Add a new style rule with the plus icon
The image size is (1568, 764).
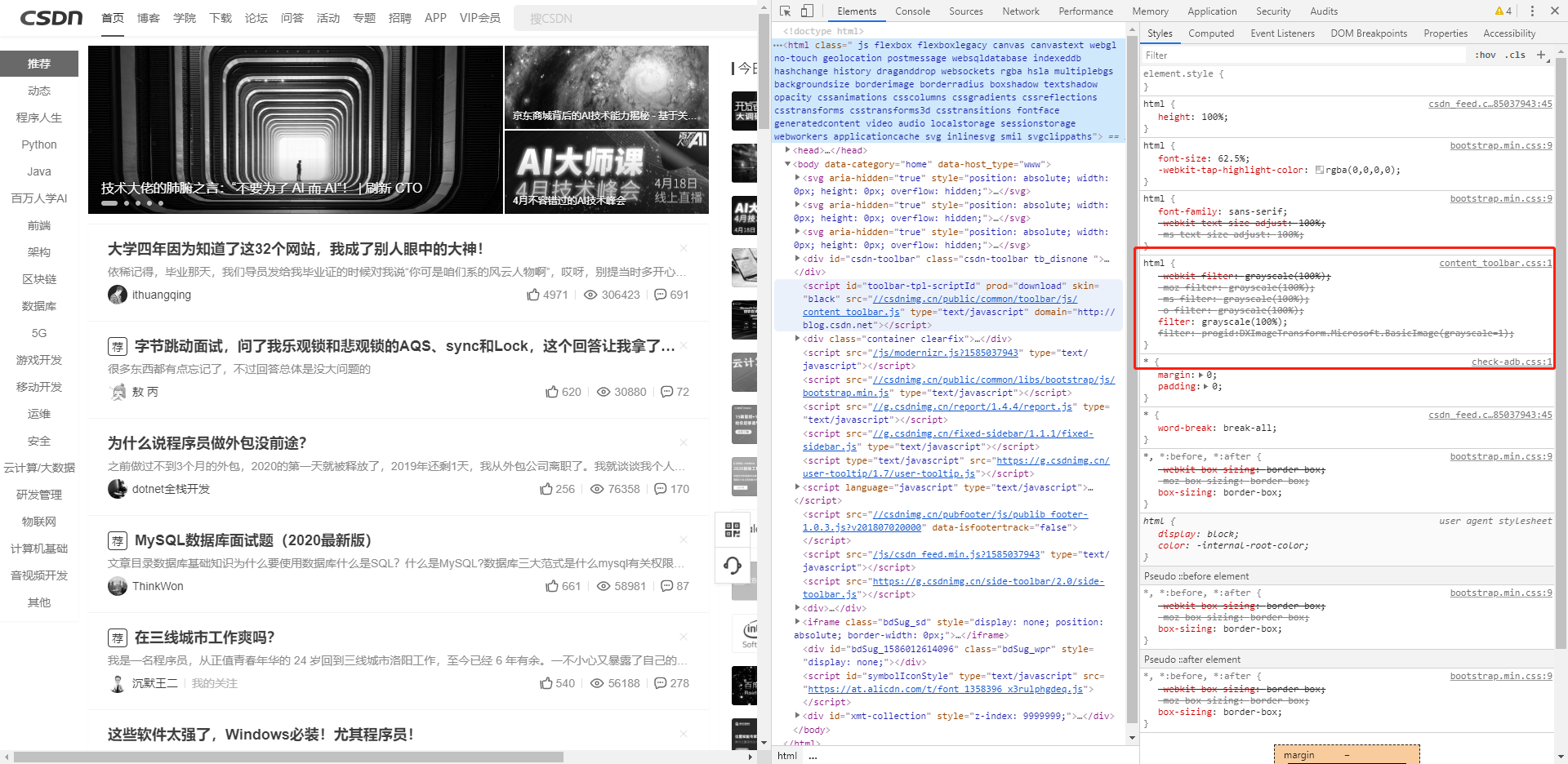pos(1541,55)
